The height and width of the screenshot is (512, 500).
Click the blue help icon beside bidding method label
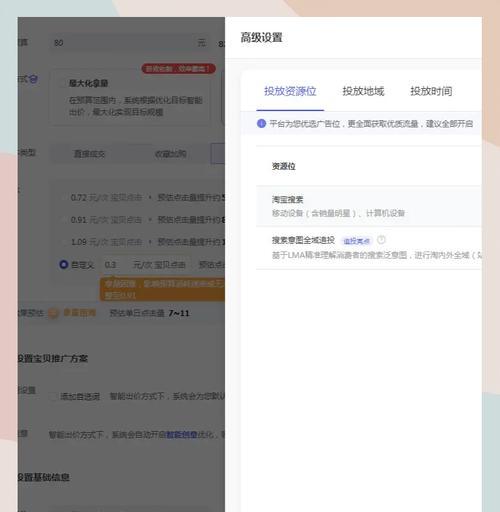33,79
